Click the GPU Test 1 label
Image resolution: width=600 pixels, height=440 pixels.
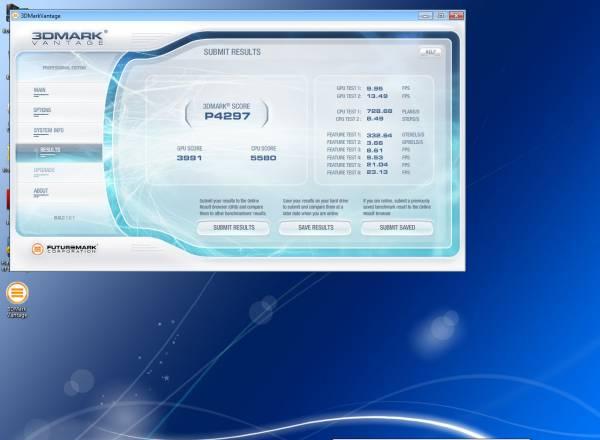click(349, 88)
